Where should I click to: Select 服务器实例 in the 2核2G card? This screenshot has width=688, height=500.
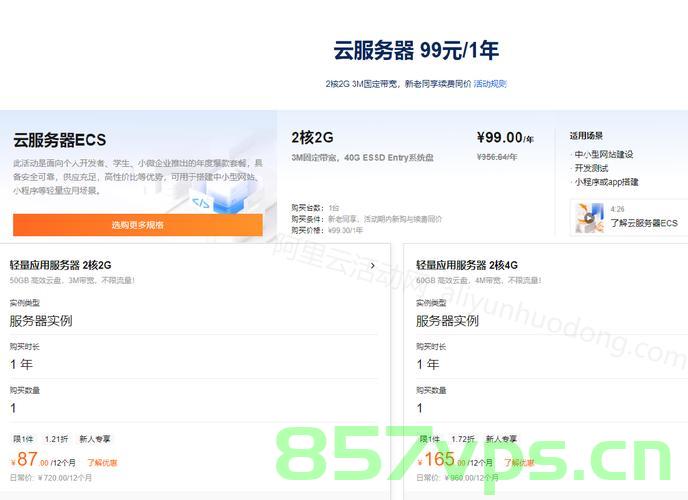coord(41,321)
